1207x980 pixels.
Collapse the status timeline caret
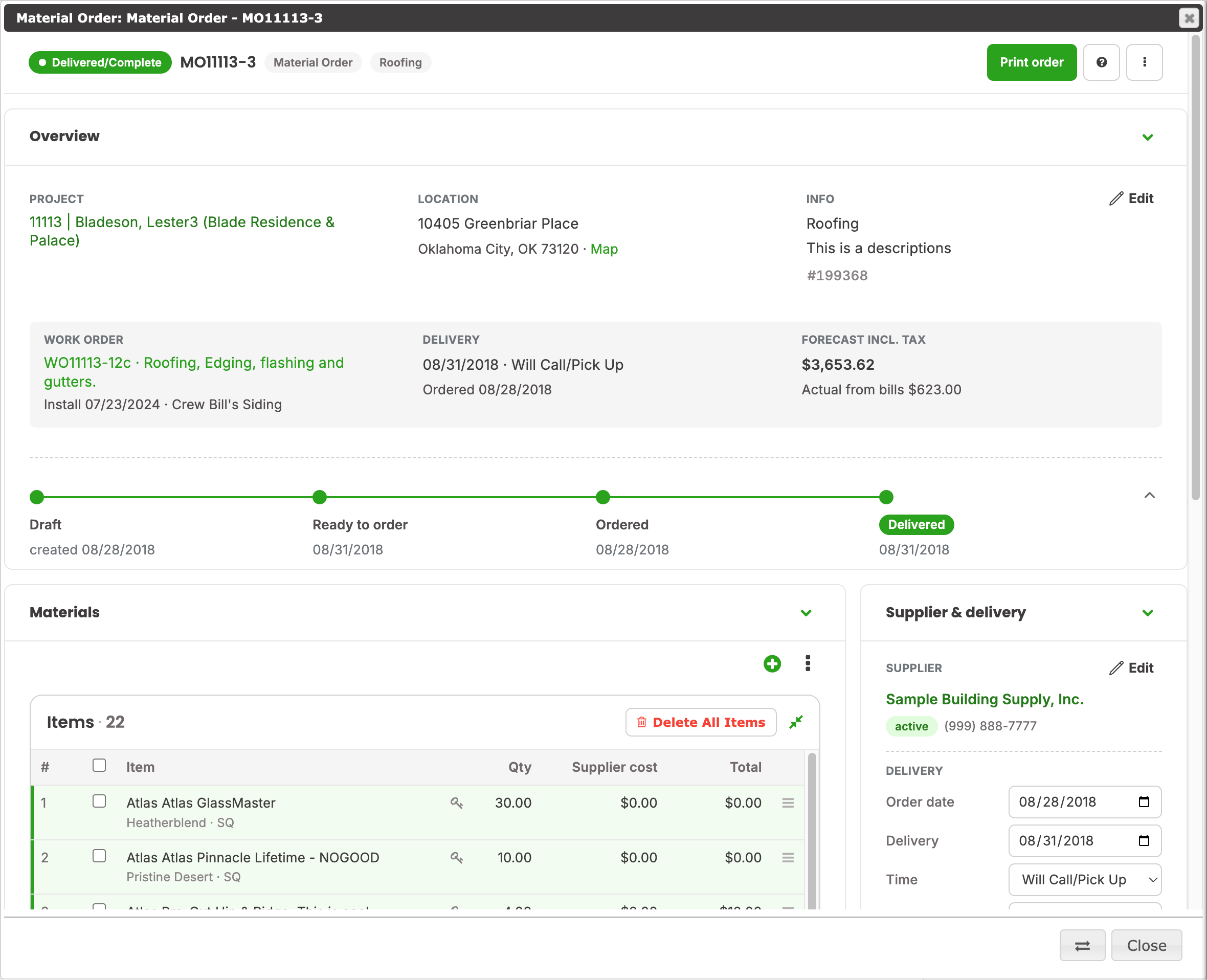1149,495
